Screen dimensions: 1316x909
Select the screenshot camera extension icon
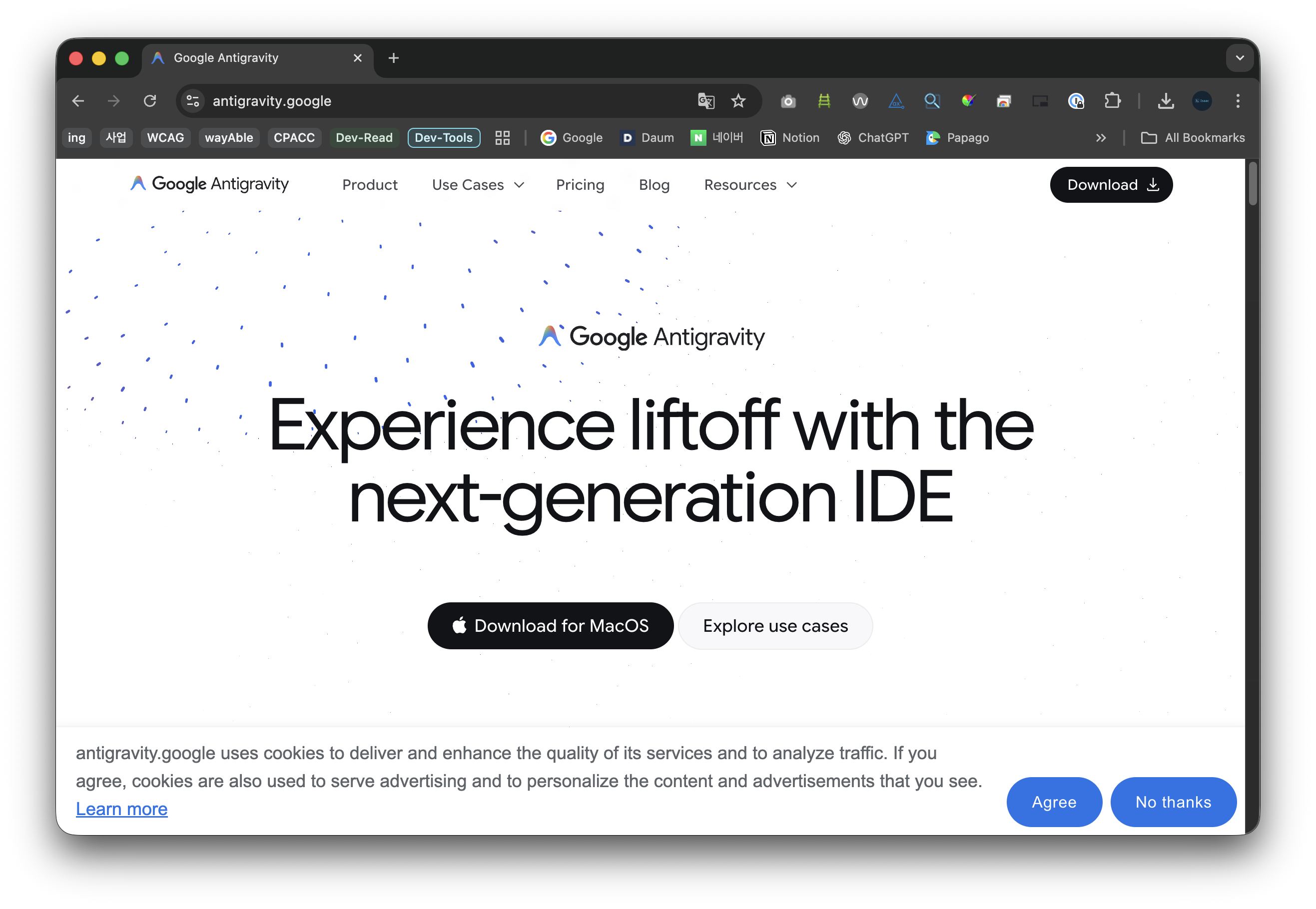pyautogui.click(x=788, y=101)
